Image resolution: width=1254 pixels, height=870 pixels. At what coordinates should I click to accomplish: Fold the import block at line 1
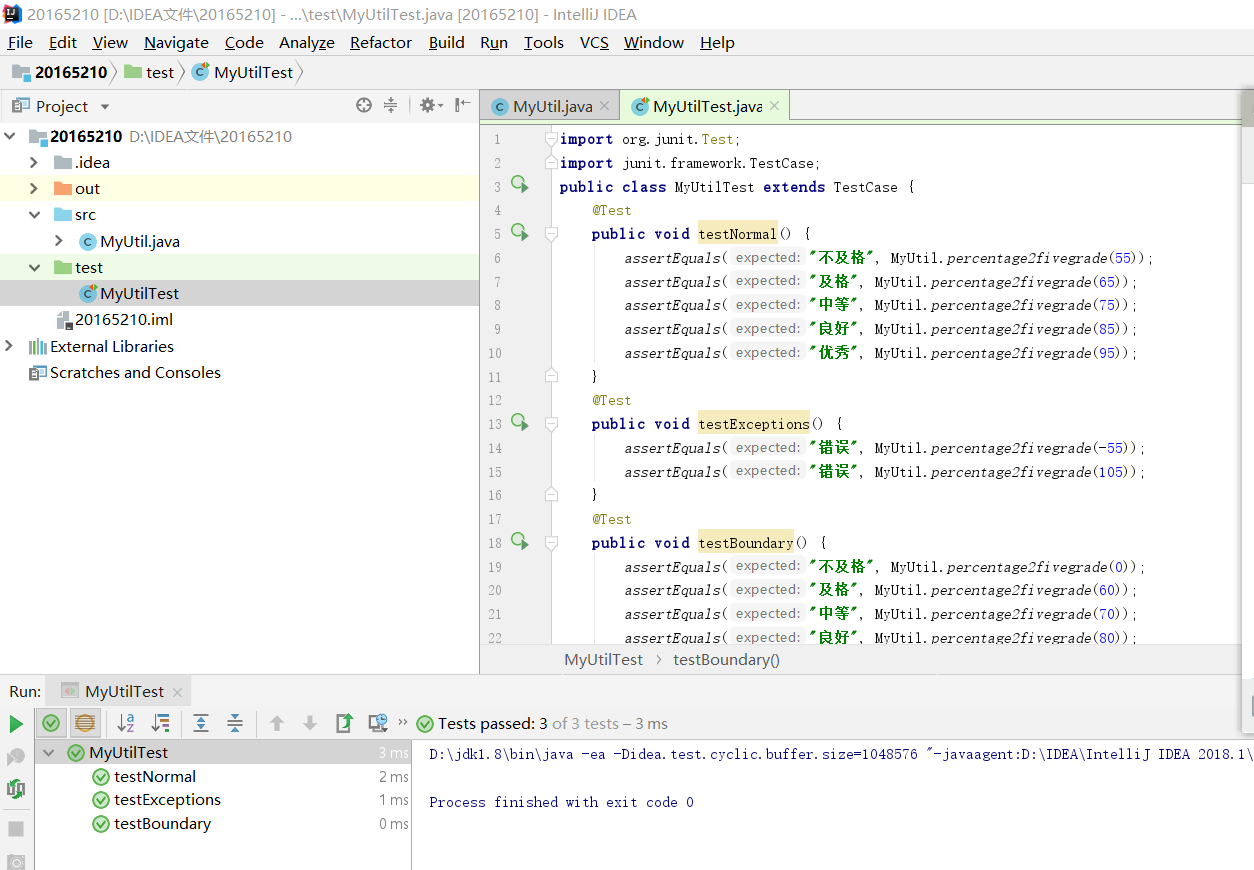(551, 138)
